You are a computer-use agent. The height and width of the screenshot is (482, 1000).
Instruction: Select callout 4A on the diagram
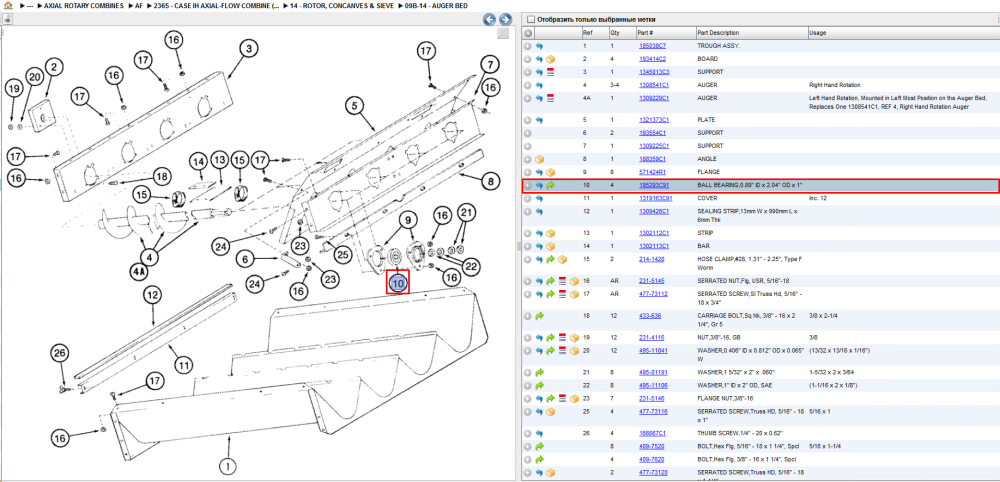[x=140, y=271]
